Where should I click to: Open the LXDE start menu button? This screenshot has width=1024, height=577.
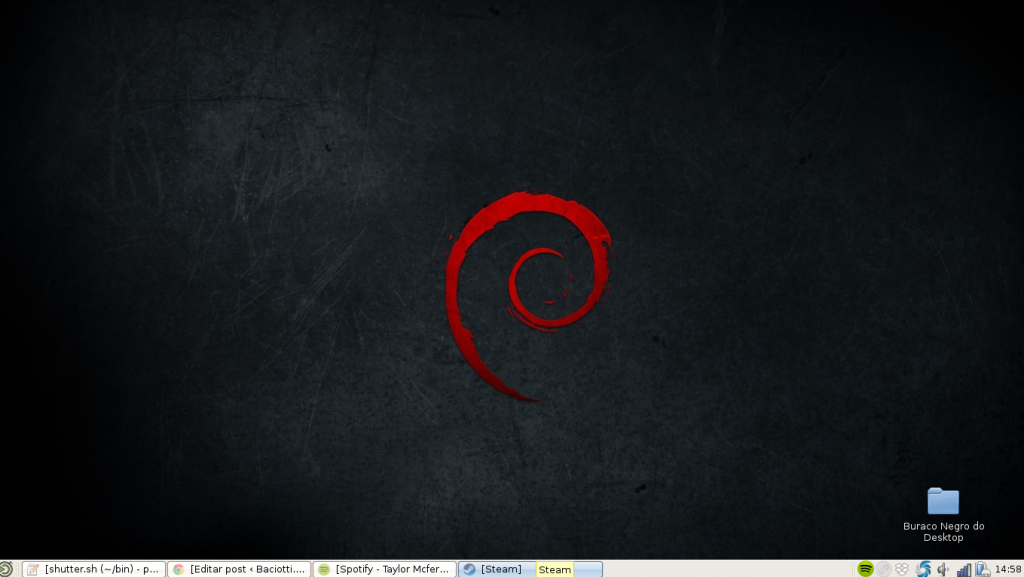tap(6, 569)
